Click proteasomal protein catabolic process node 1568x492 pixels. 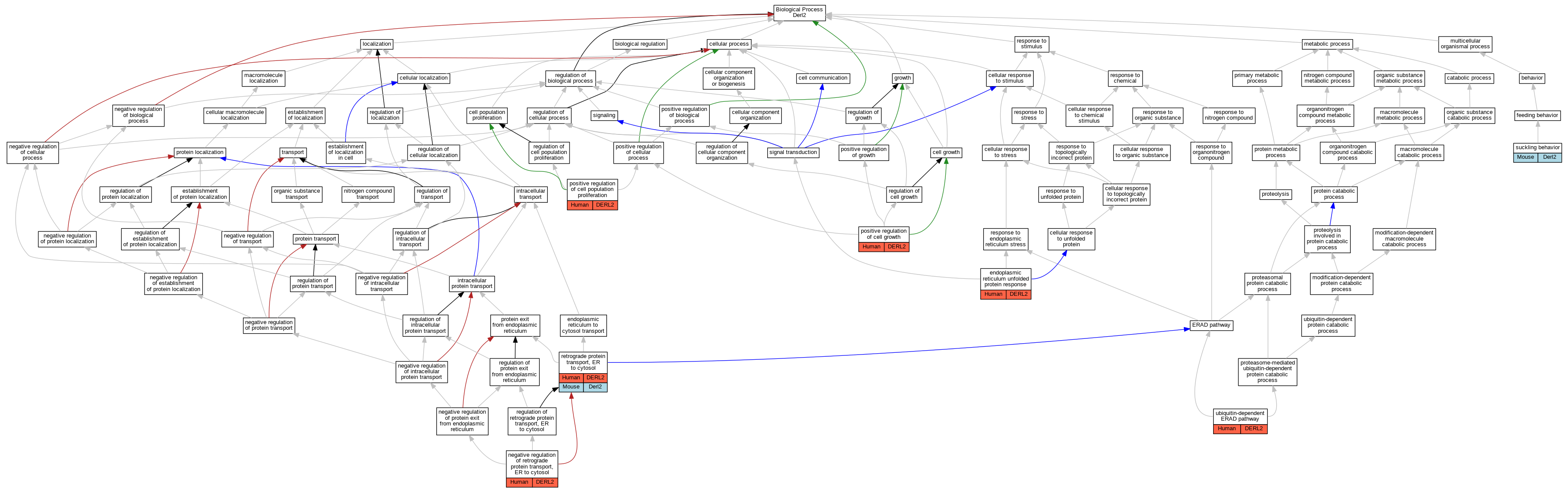[1267, 283]
